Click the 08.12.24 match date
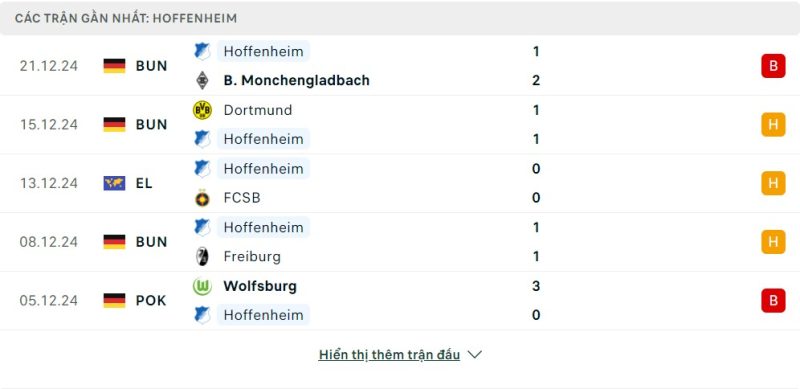 coord(49,242)
